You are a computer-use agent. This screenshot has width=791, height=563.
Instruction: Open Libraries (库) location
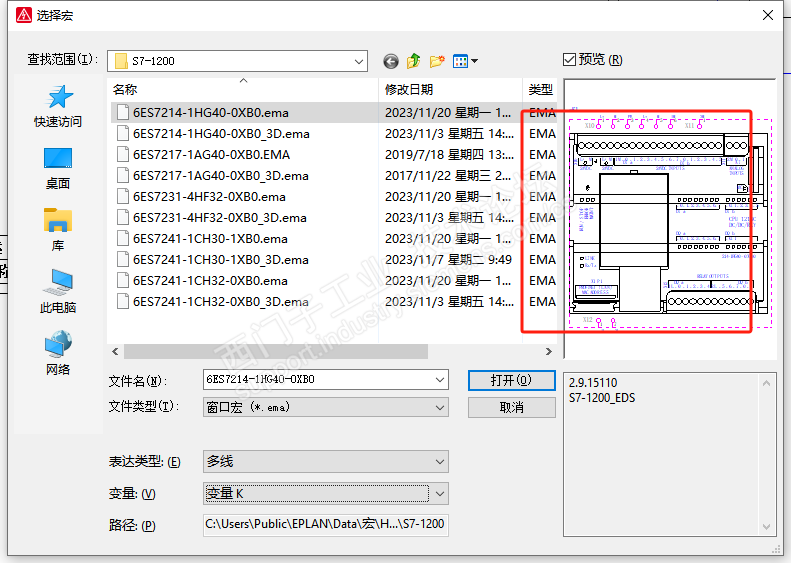click(58, 230)
